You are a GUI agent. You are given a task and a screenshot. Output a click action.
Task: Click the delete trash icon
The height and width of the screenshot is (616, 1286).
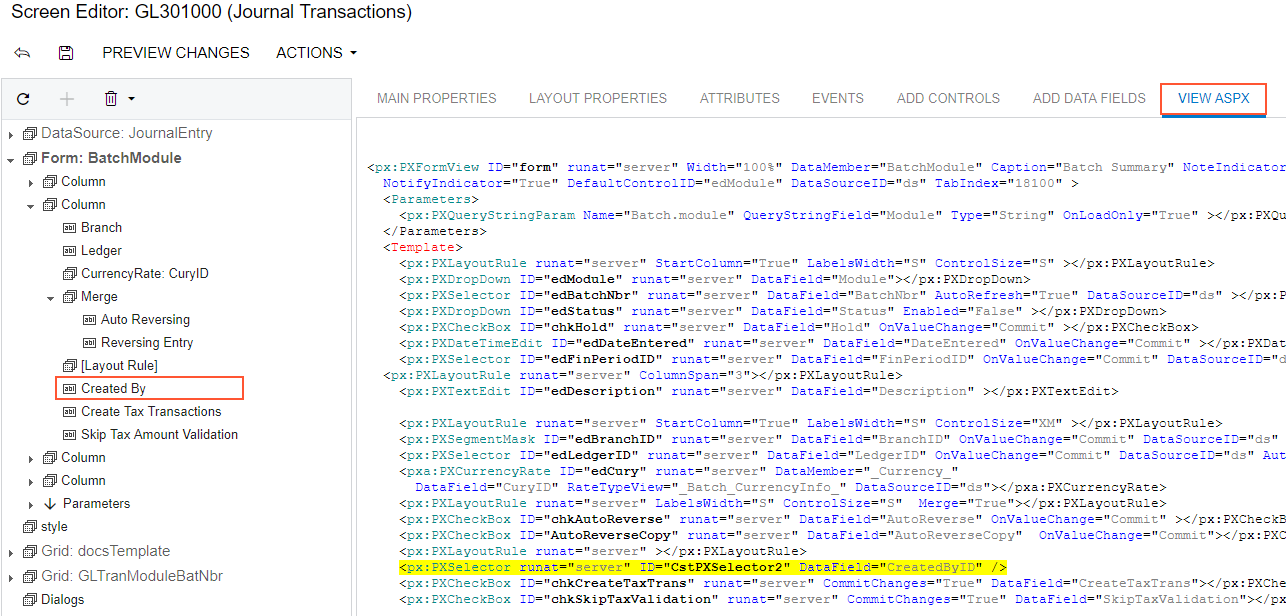point(111,99)
